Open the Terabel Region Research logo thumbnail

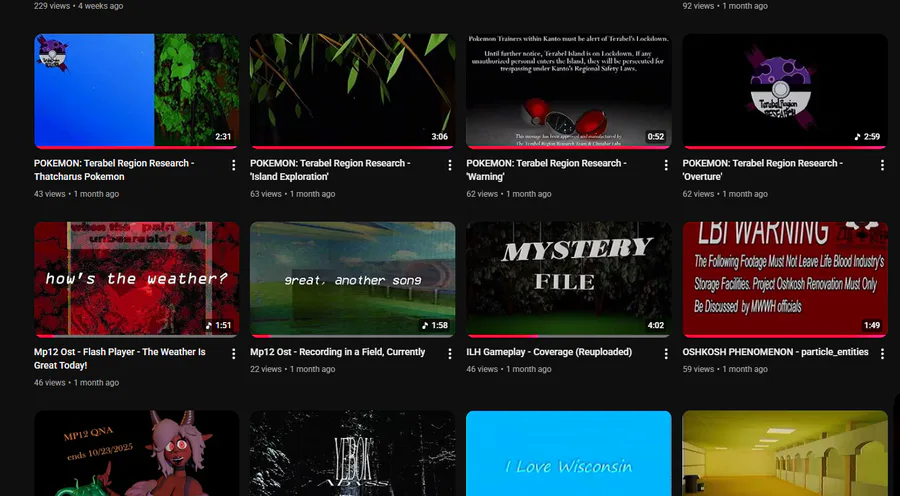[x=785, y=91]
